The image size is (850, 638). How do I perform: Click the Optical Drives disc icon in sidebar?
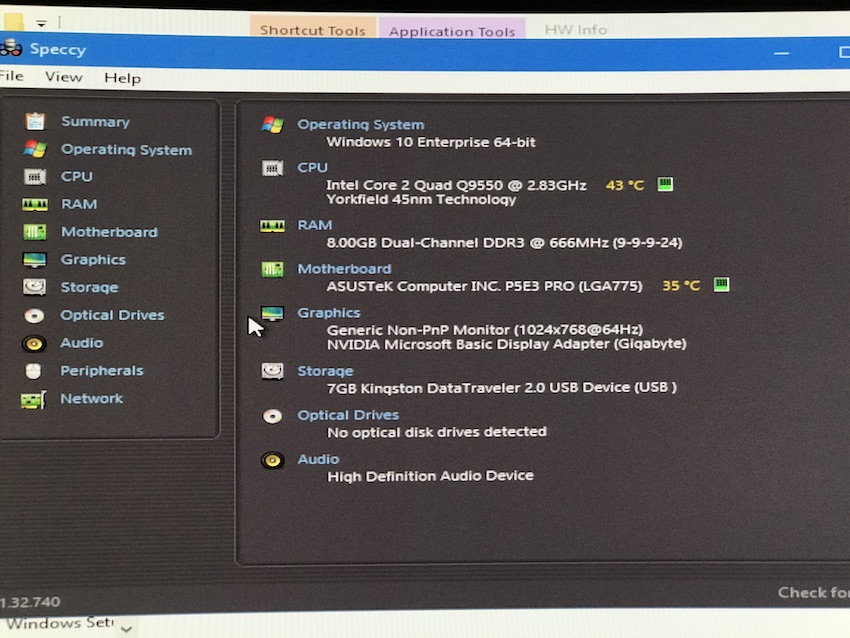pyautogui.click(x=34, y=315)
